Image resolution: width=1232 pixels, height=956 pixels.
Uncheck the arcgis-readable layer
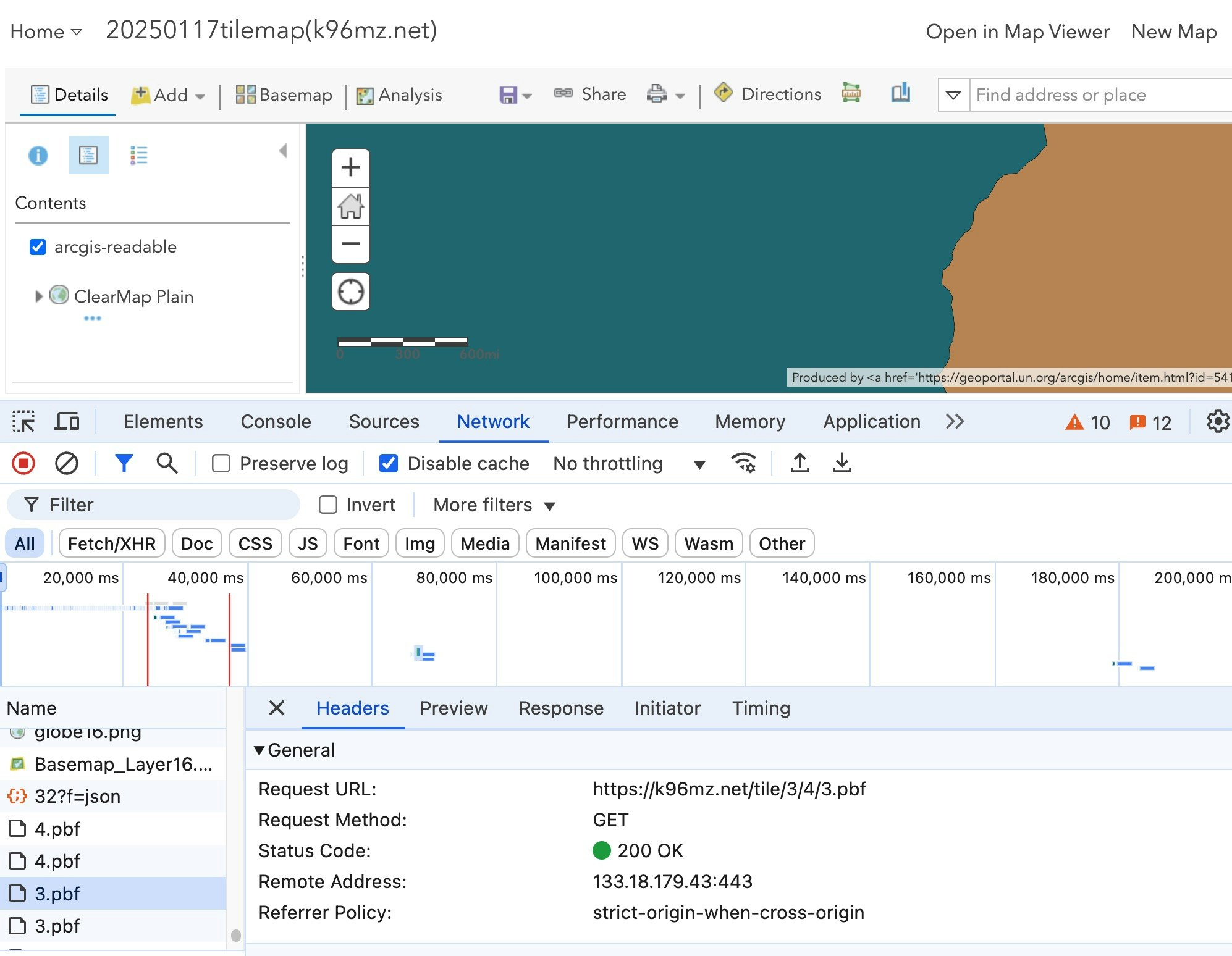[38, 247]
